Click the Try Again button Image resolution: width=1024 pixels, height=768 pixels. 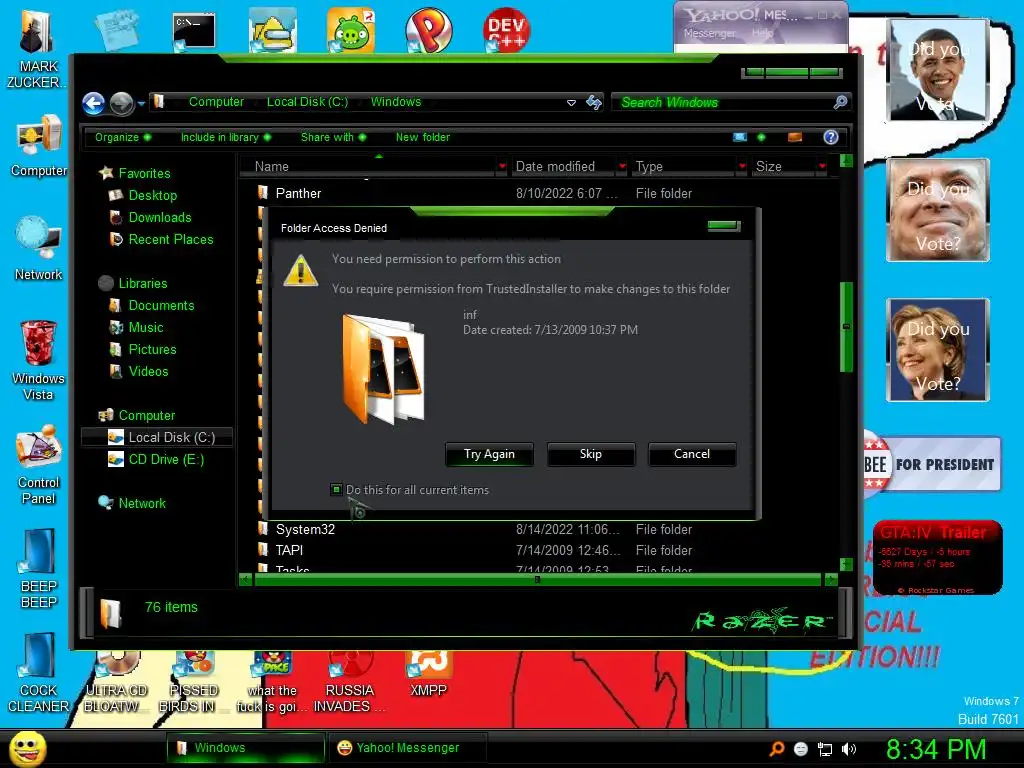(489, 455)
